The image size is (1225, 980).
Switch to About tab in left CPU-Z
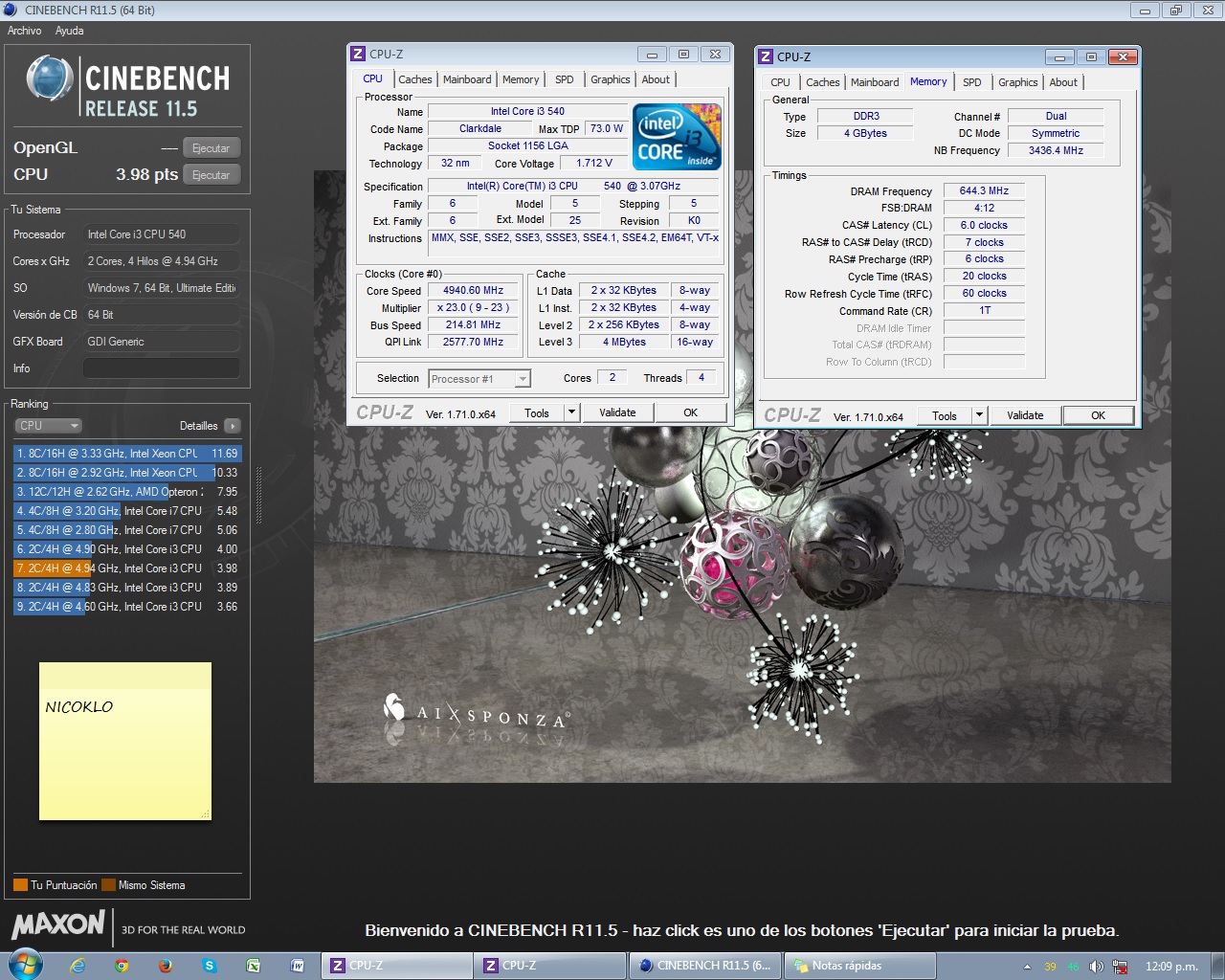[x=656, y=79]
